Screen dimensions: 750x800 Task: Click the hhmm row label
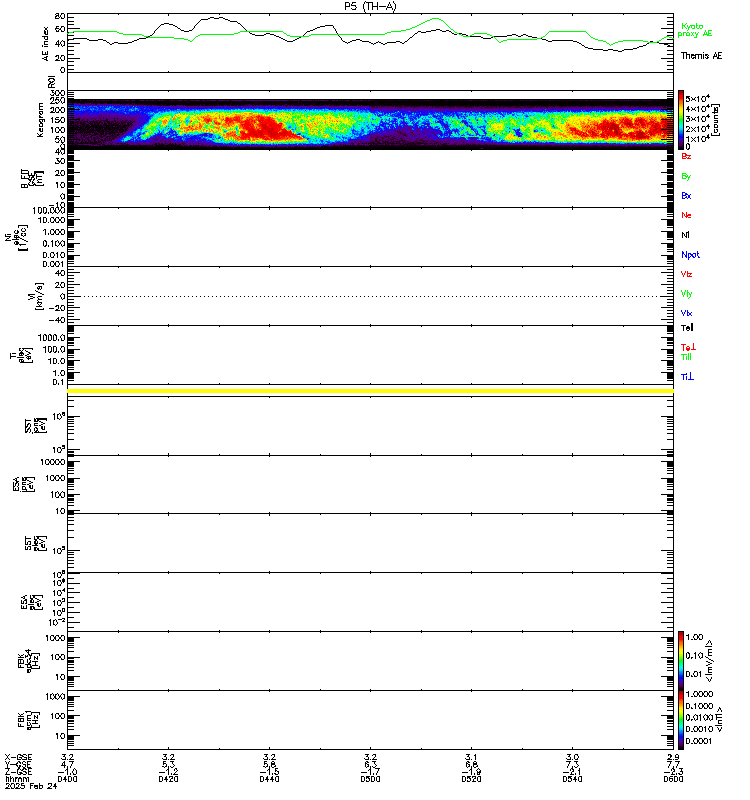tap(15, 779)
